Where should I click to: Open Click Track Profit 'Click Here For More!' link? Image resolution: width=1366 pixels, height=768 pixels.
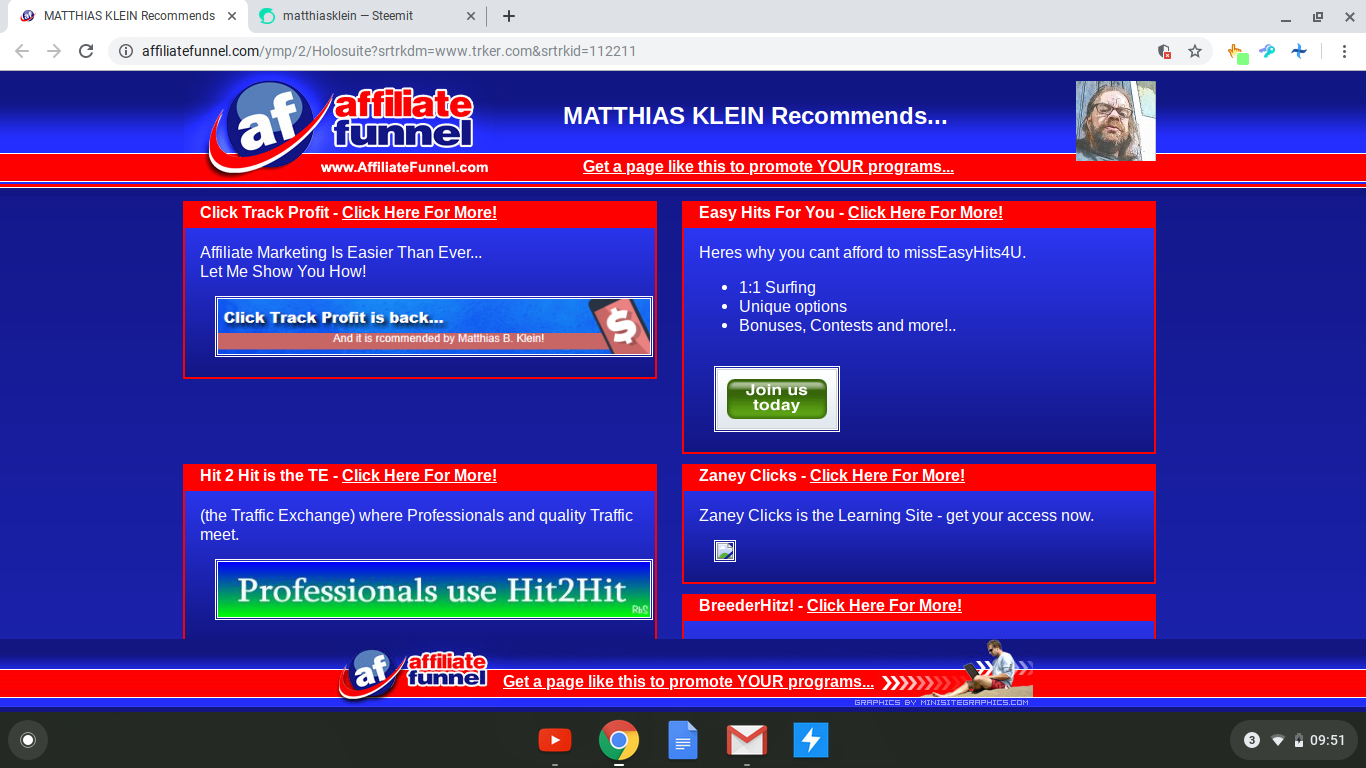coord(419,212)
